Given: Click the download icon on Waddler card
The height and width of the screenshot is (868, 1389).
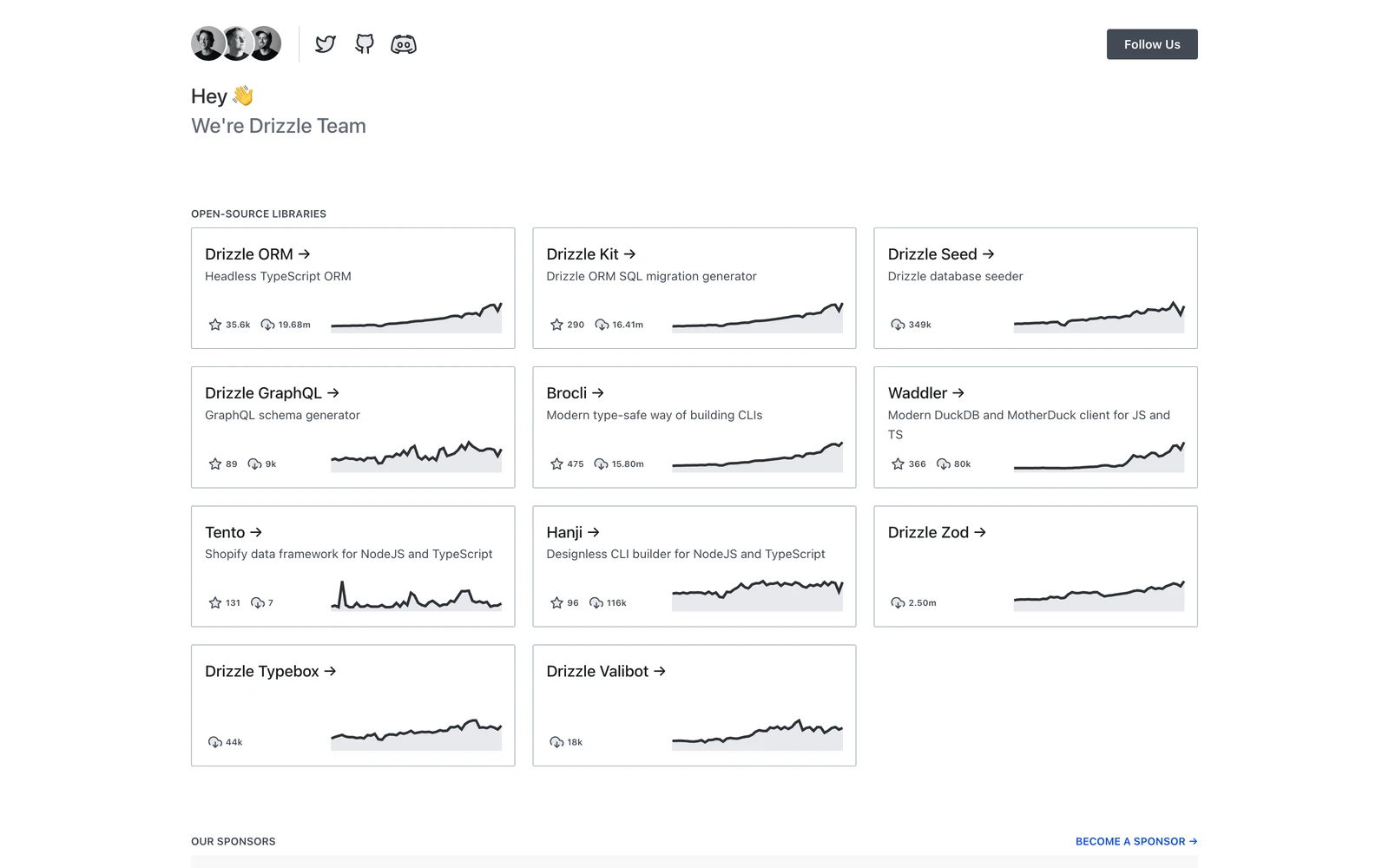Looking at the screenshot, I should coord(944,464).
